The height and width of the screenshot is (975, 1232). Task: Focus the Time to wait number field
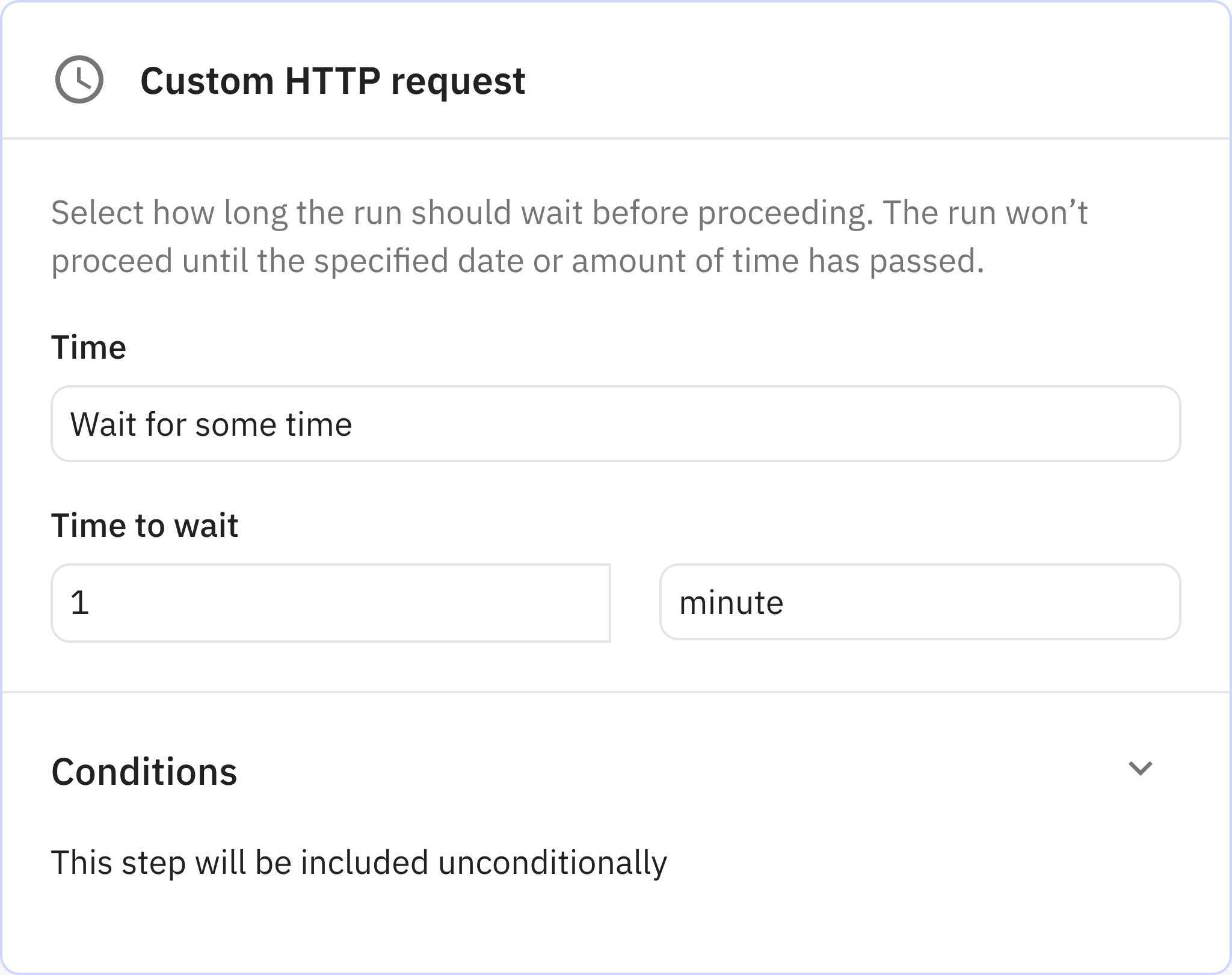pos(331,602)
